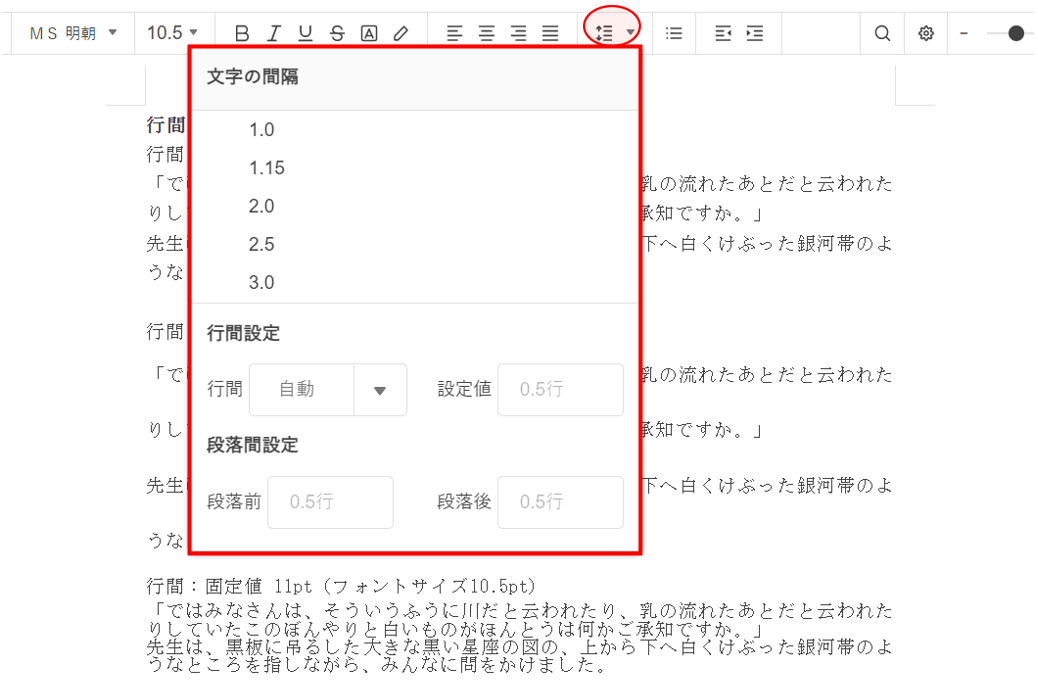Viewport: 1038px width, 686px height.
Task: Justify text alignment
Action: [x=550, y=33]
